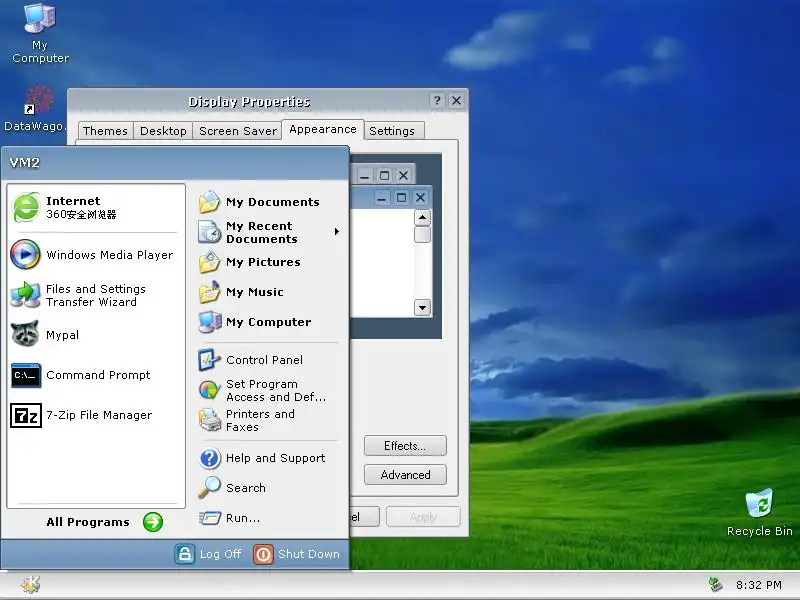This screenshot has height=600, width=800.
Task: Open the My Documents folder icon
Action: [x=210, y=202]
